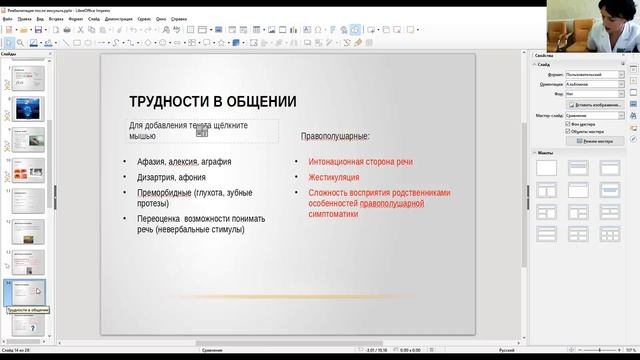The height and width of the screenshot is (360, 640).
Task: Click the Undo arrow icon
Action: (133, 30)
